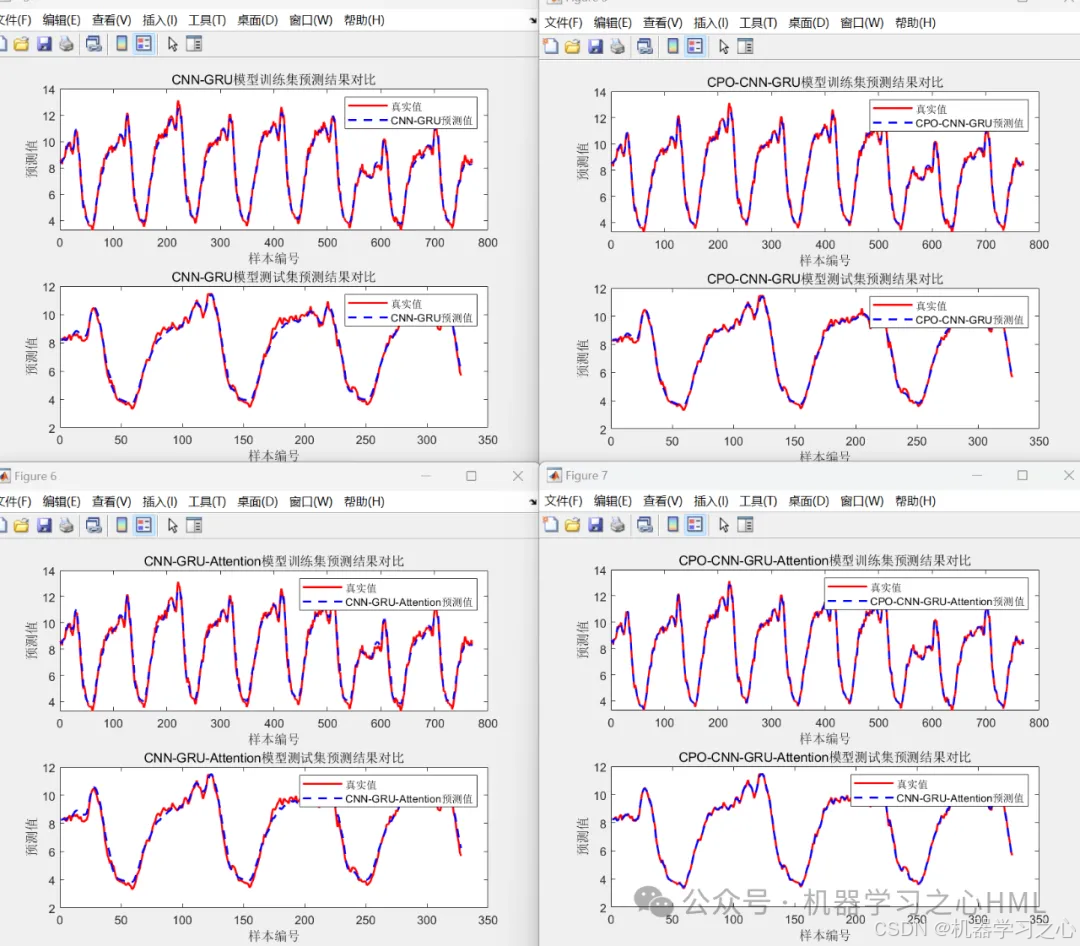The height and width of the screenshot is (946, 1080).
Task: Save the figure in the CPO-CNN-GRU模型 window
Action: point(595,46)
